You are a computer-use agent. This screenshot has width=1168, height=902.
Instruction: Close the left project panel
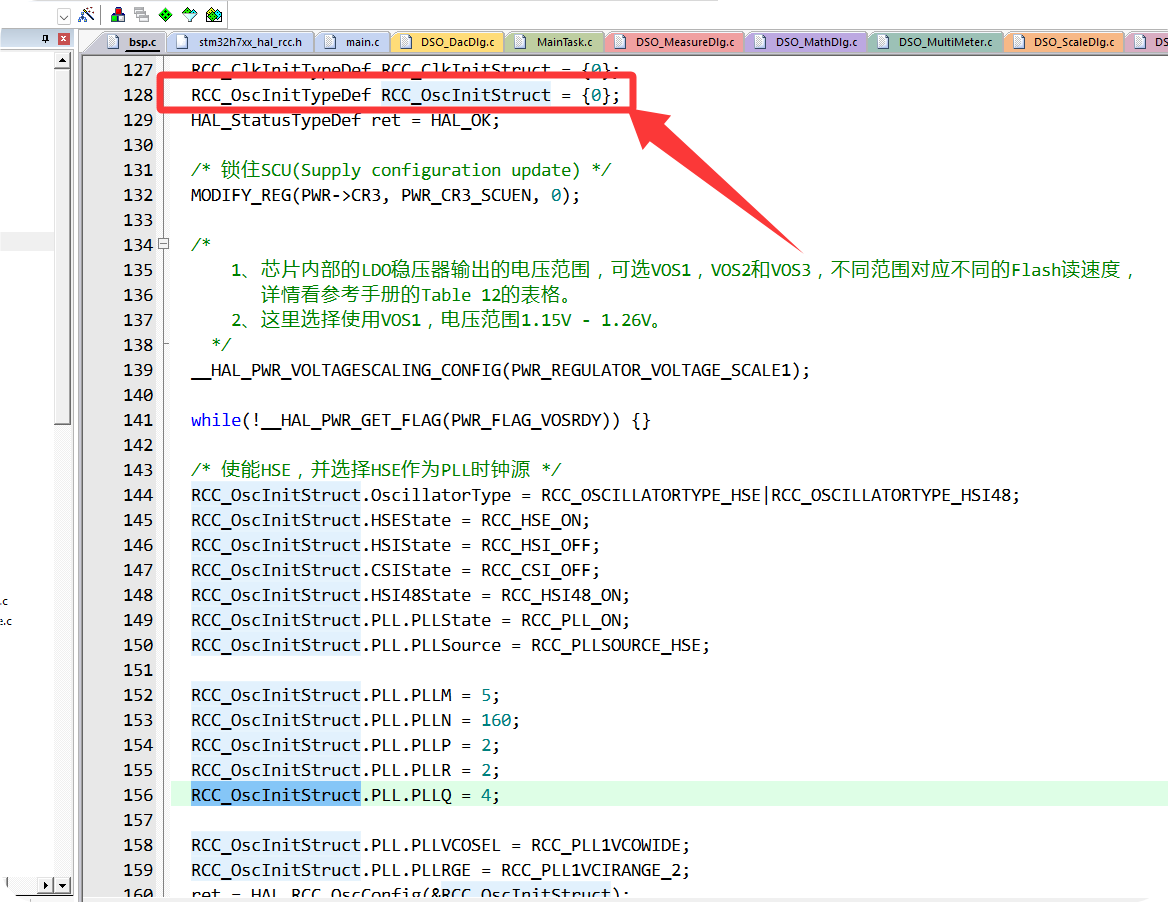63,39
